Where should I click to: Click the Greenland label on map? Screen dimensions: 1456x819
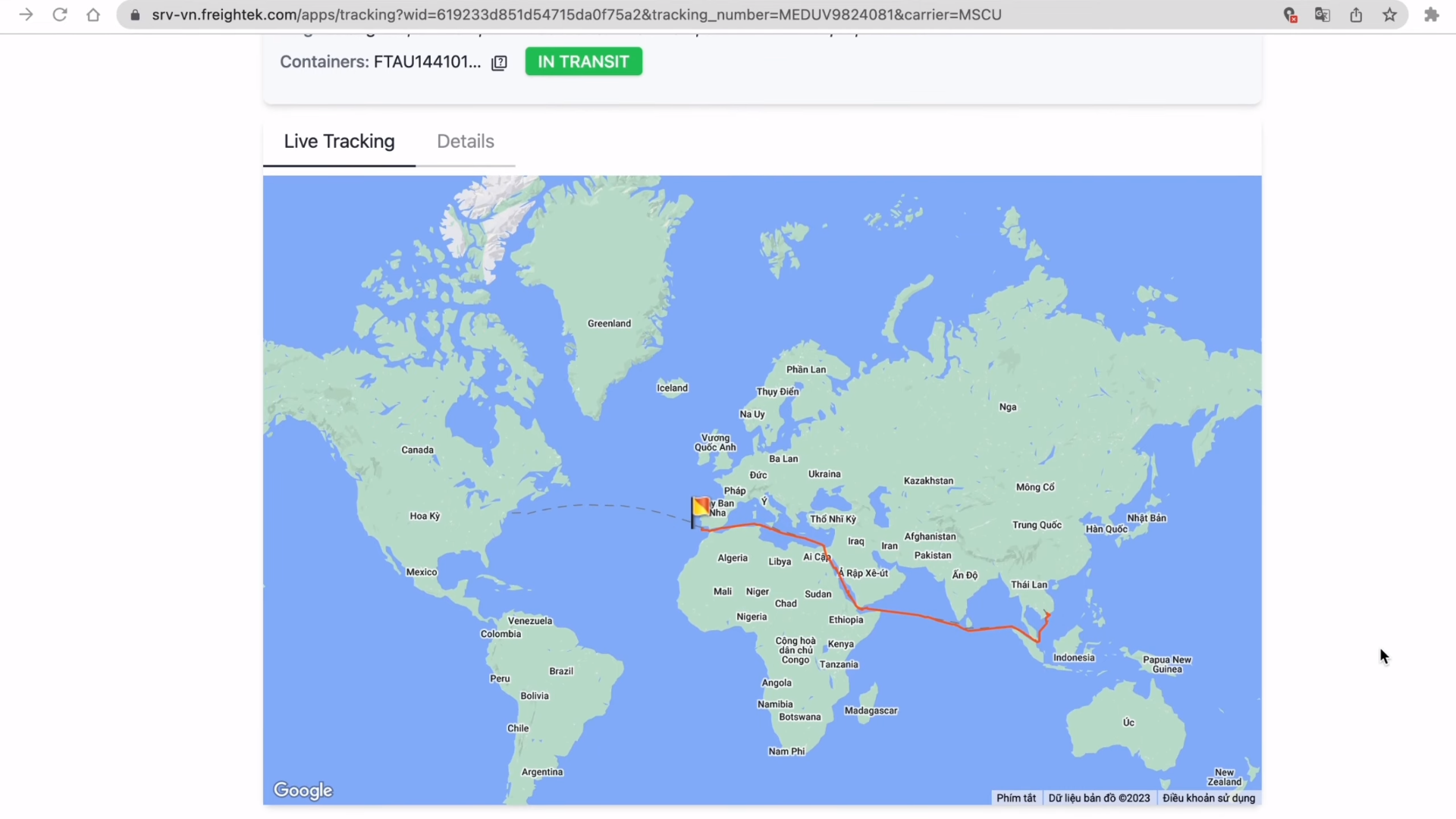click(x=609, y=323)
